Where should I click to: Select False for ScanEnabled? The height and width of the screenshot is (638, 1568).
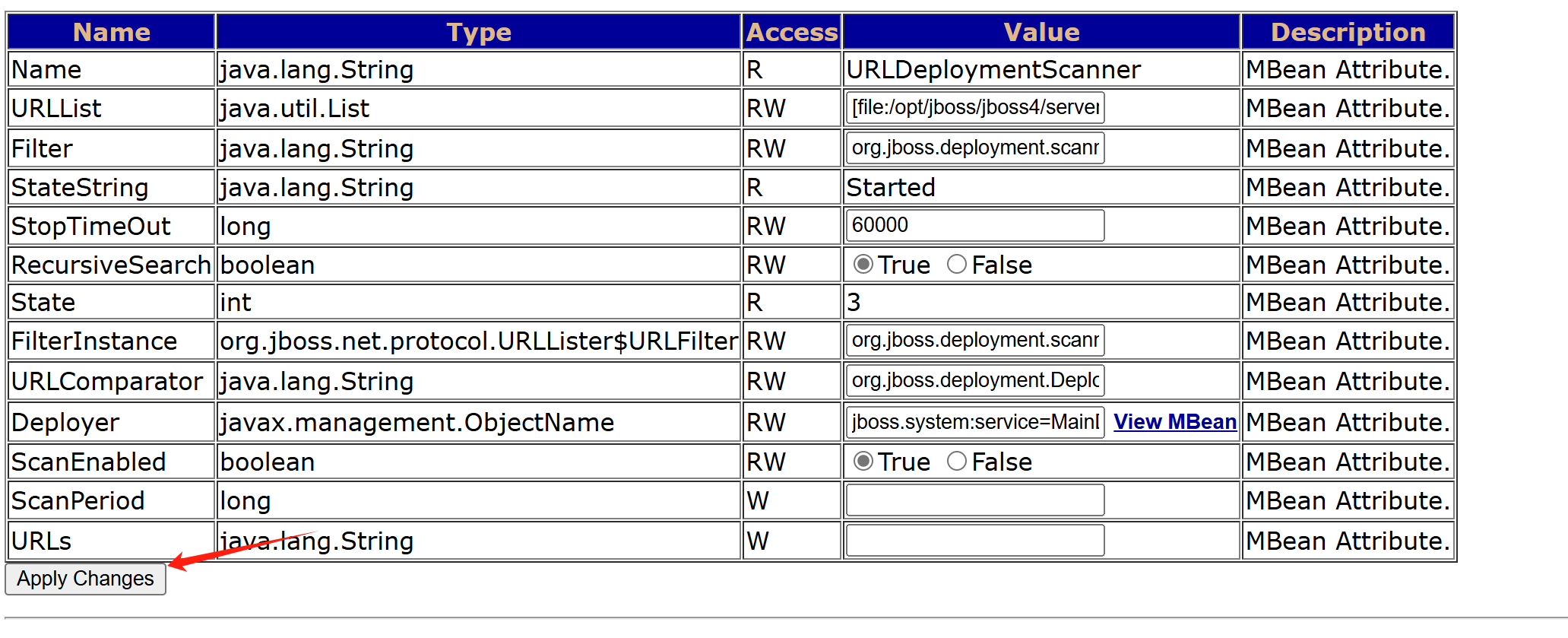957,462
